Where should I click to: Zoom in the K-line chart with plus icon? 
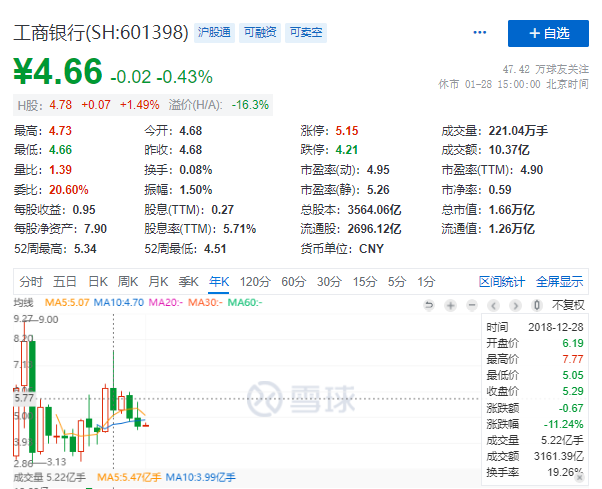(x=450, y=306)
